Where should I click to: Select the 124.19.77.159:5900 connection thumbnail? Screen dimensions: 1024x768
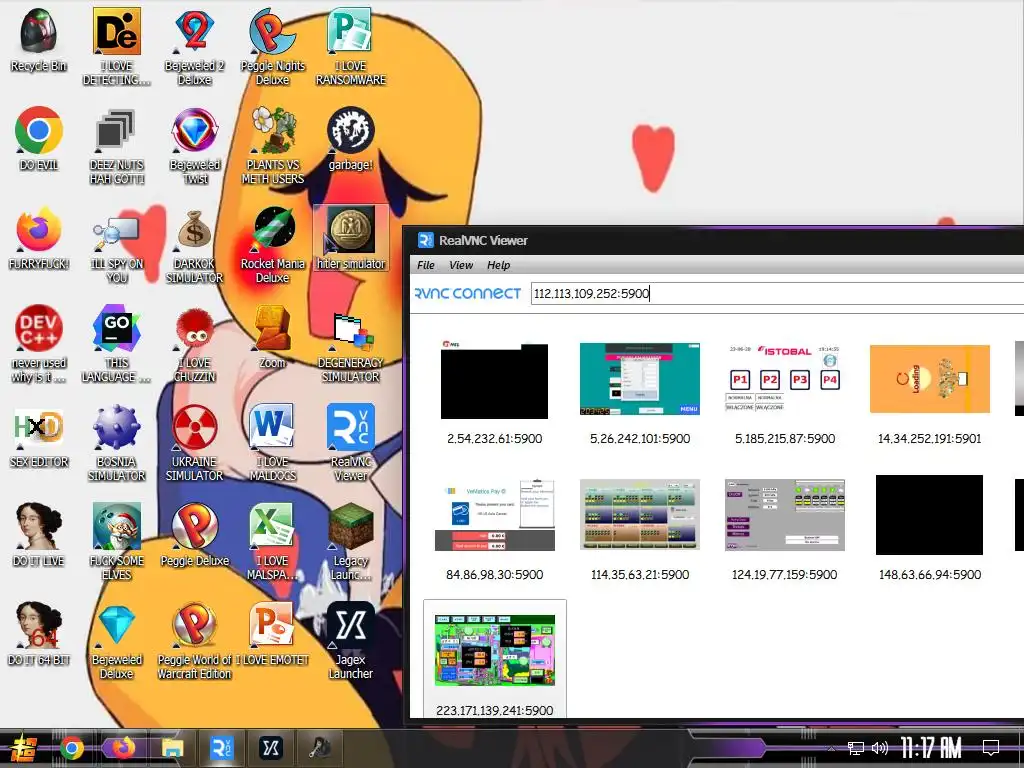click(785, 515)
